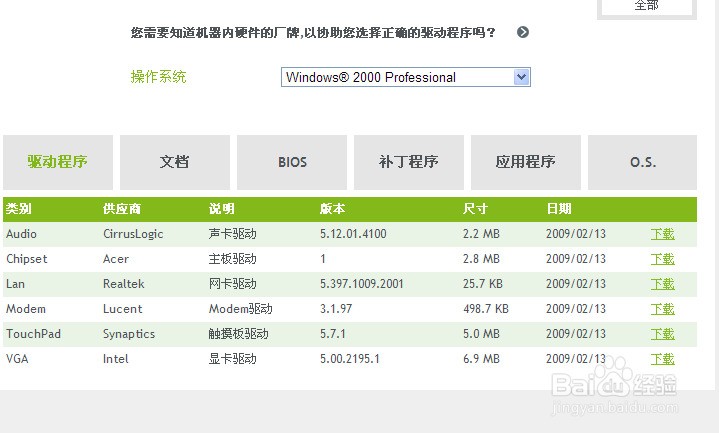Click the 声卡驱动 description

click(x=232, y=234)
